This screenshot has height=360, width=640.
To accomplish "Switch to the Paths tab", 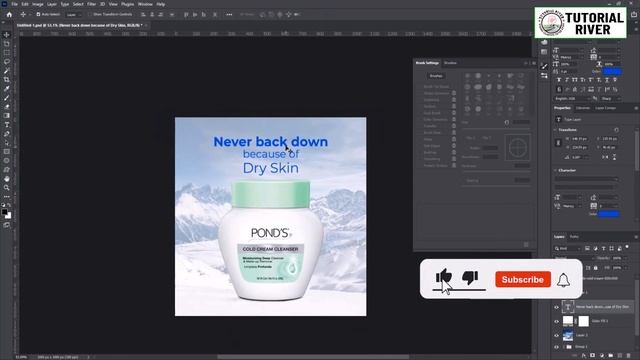I will [574, 237].
